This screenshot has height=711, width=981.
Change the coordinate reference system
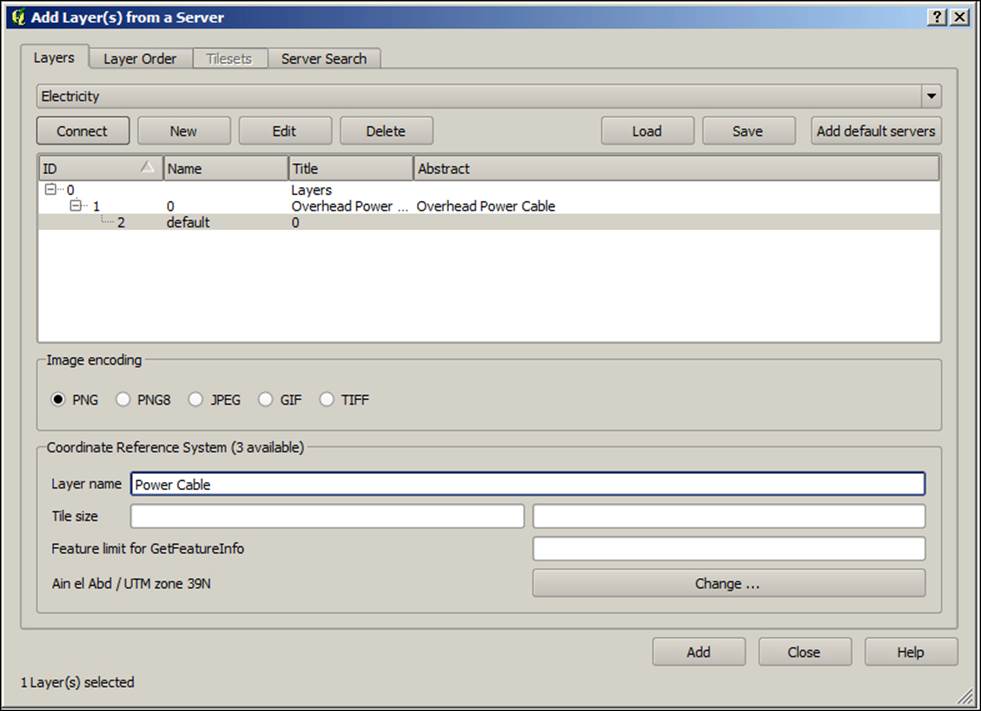pos(728,583)
